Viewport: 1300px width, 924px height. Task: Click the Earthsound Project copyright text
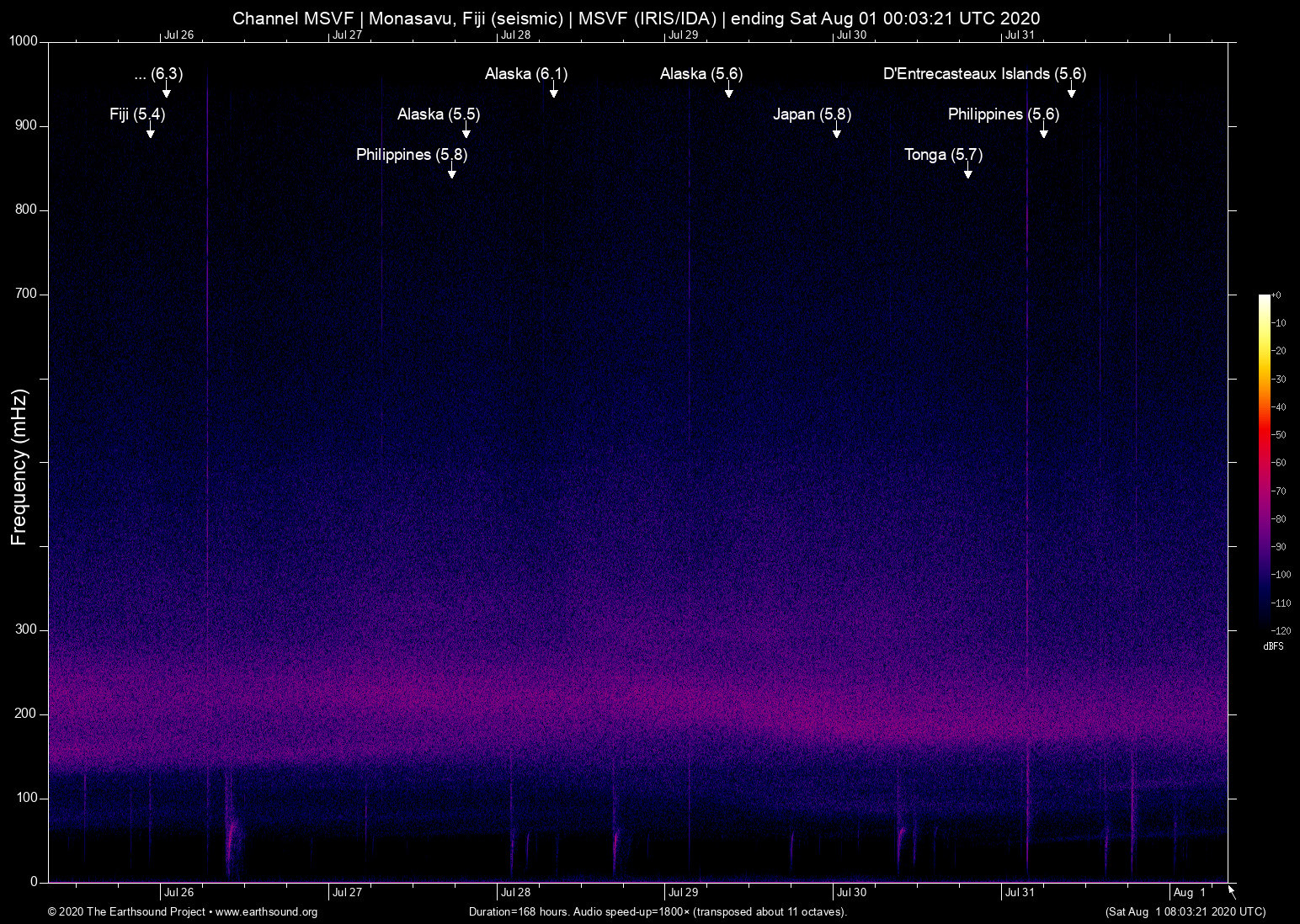click(126, 912)
